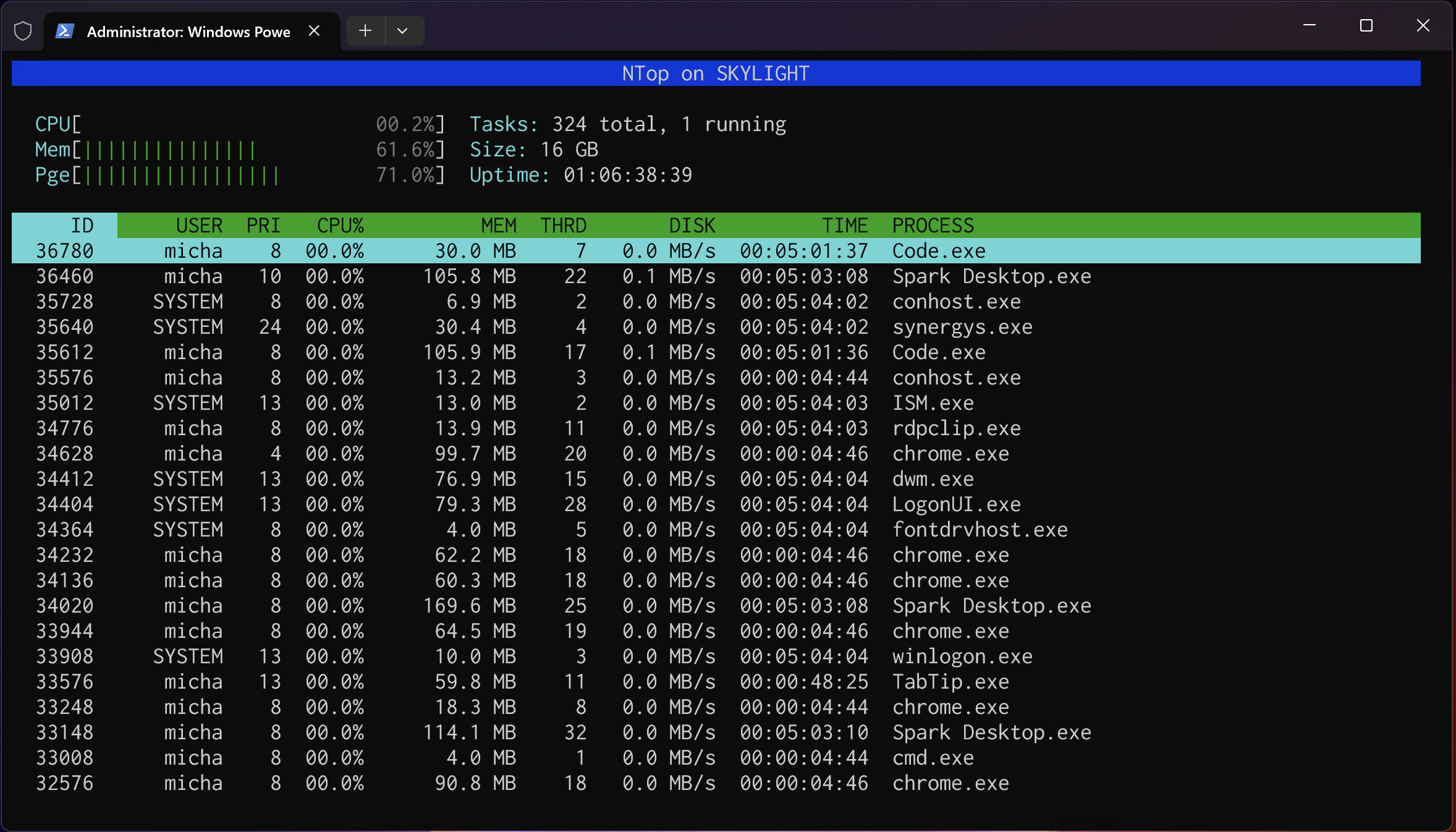The width and height of the screenshot is (1456, 832).
Task: Sort by the PRI column header
Action: click(x=263, y=226)
